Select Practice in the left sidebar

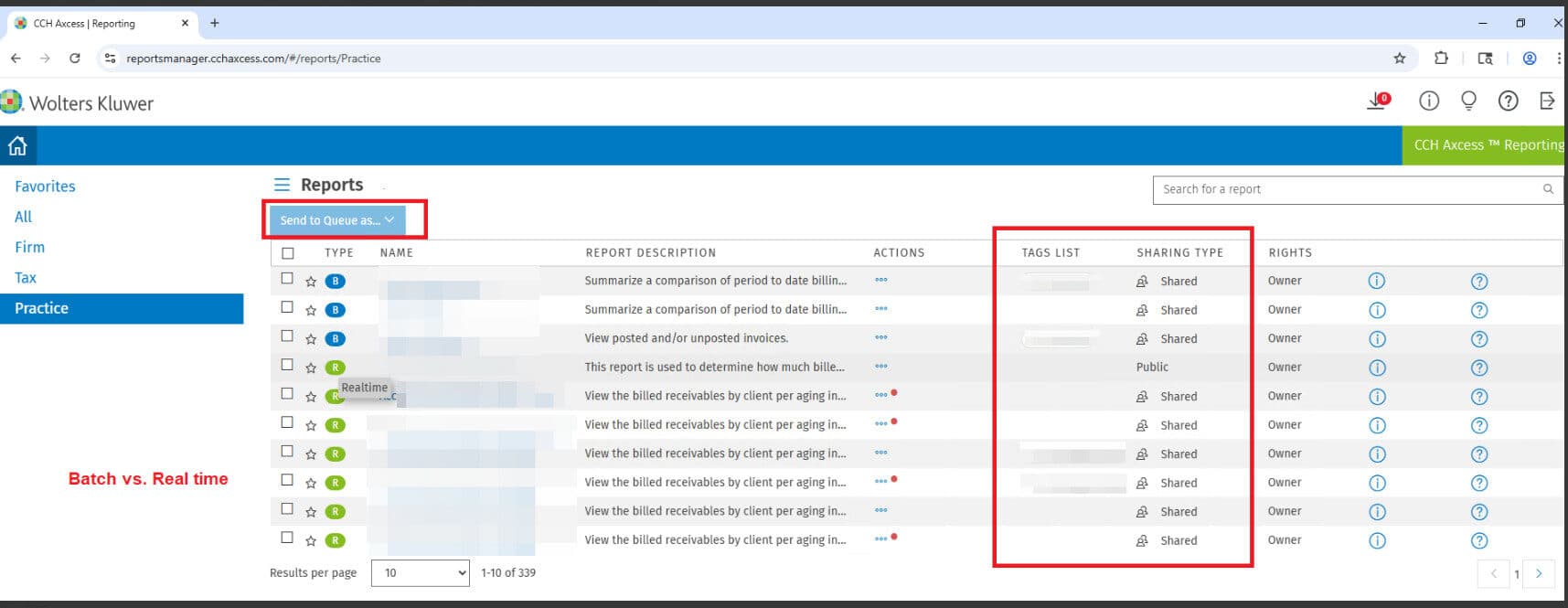[x=122, y=308]
